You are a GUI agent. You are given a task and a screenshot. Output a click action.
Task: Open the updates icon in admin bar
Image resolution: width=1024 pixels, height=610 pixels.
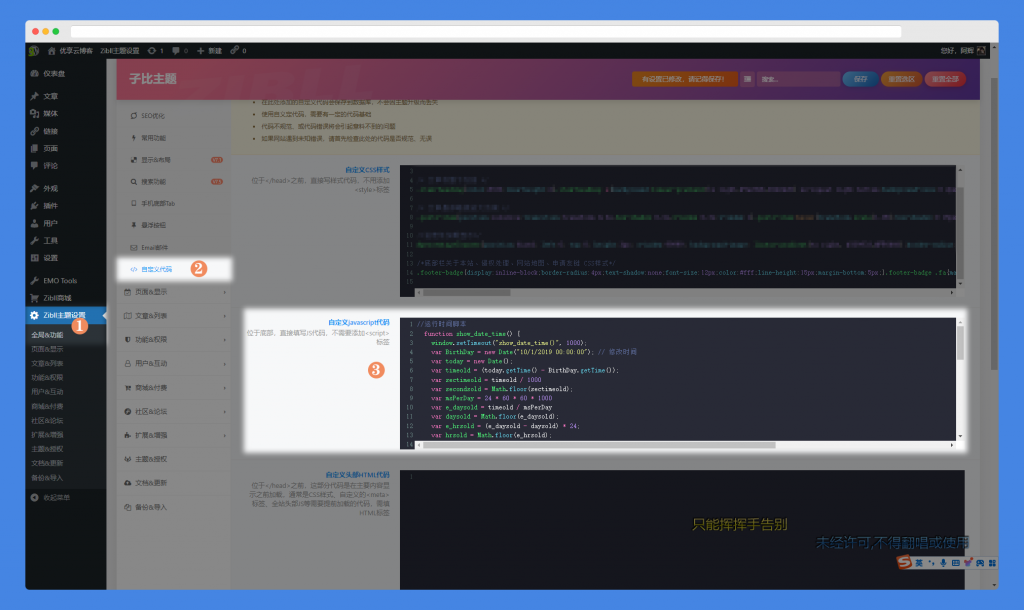coord(152,50)
